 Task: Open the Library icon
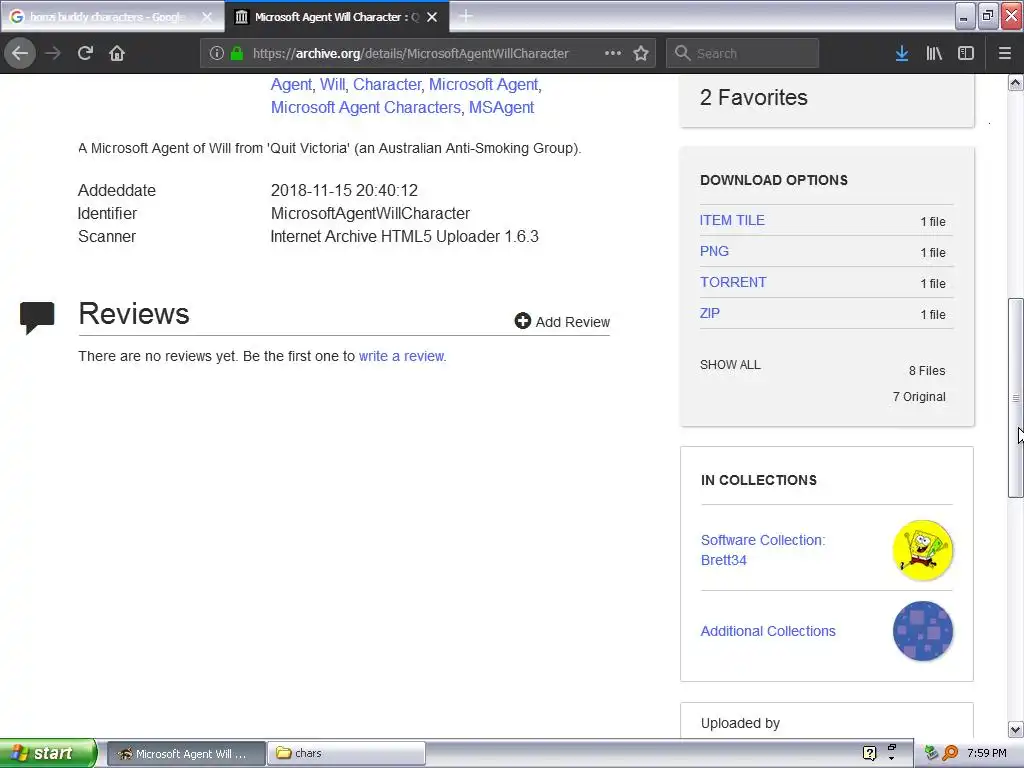pos(934,53)
